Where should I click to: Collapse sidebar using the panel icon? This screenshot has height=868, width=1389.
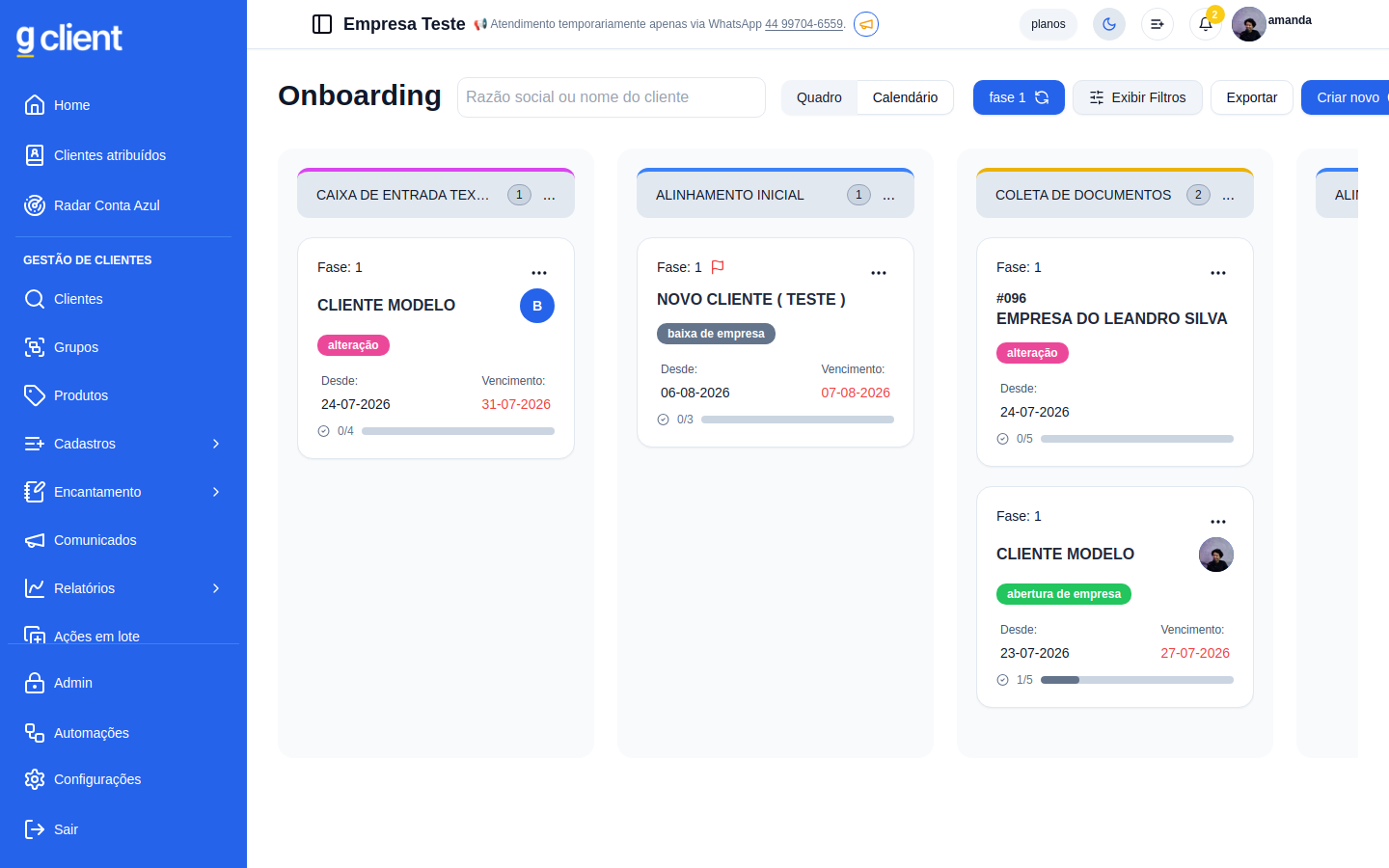(322, 24)
